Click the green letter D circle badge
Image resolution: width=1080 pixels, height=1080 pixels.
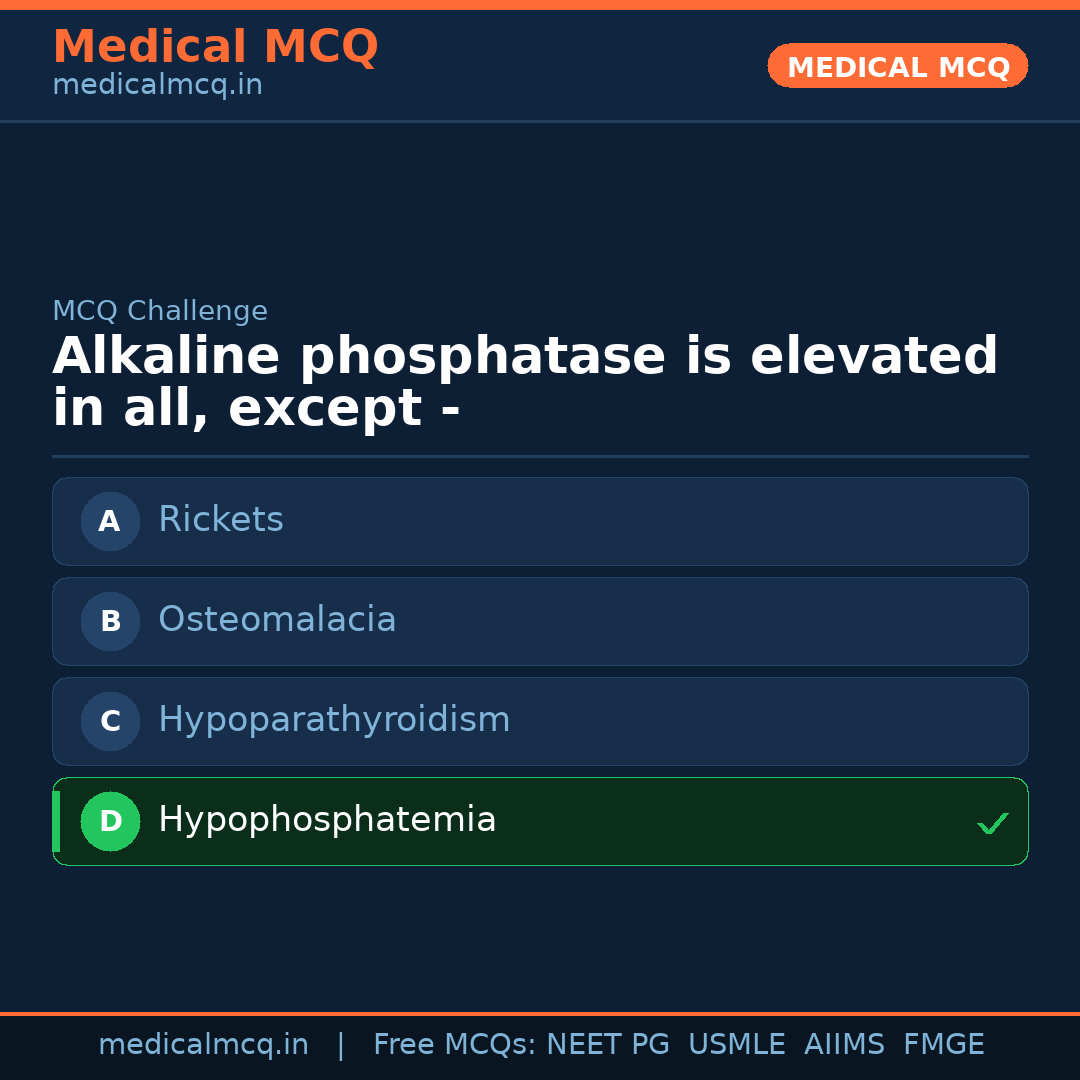tap(110, 821)
